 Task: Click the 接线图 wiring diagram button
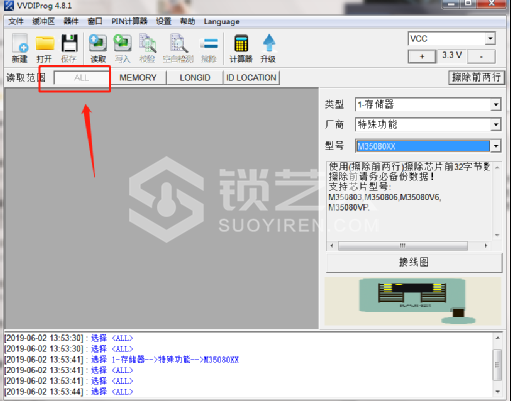point(414,262)
